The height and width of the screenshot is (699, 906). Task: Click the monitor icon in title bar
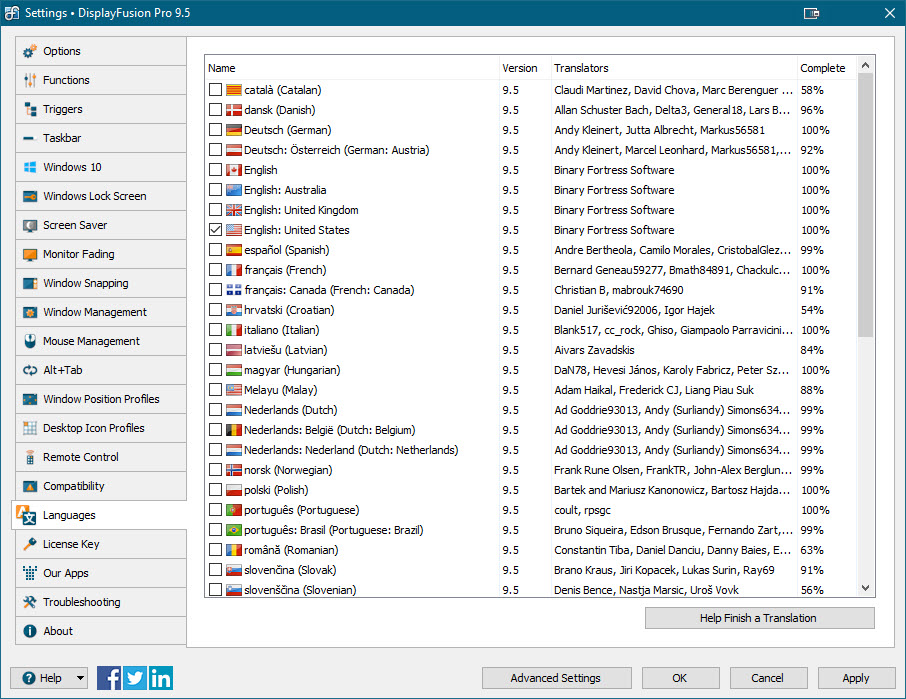coord(811,13)
